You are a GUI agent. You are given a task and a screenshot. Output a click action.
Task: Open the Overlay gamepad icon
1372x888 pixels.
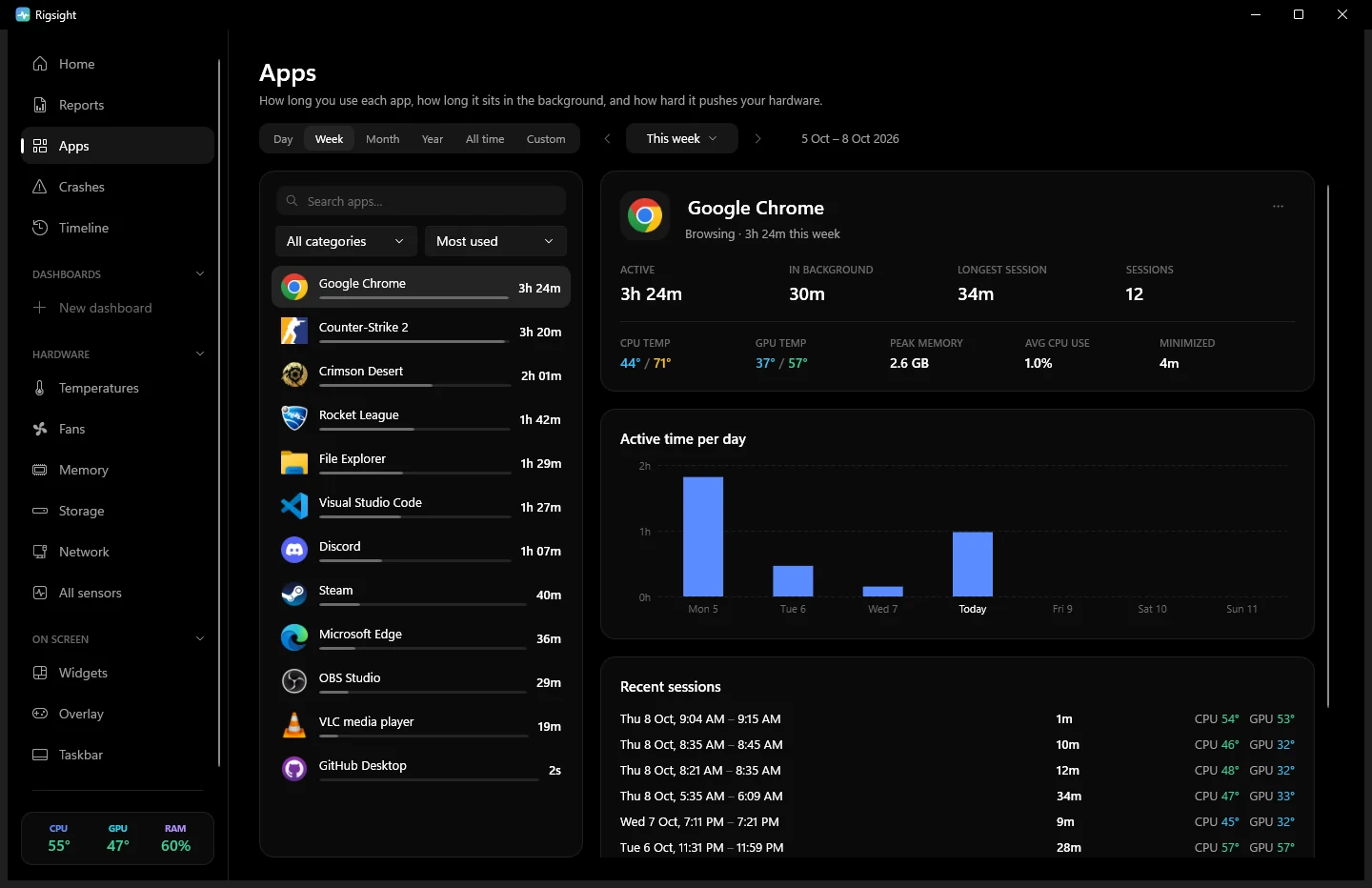pyautogui.click(x=40, y=714)
